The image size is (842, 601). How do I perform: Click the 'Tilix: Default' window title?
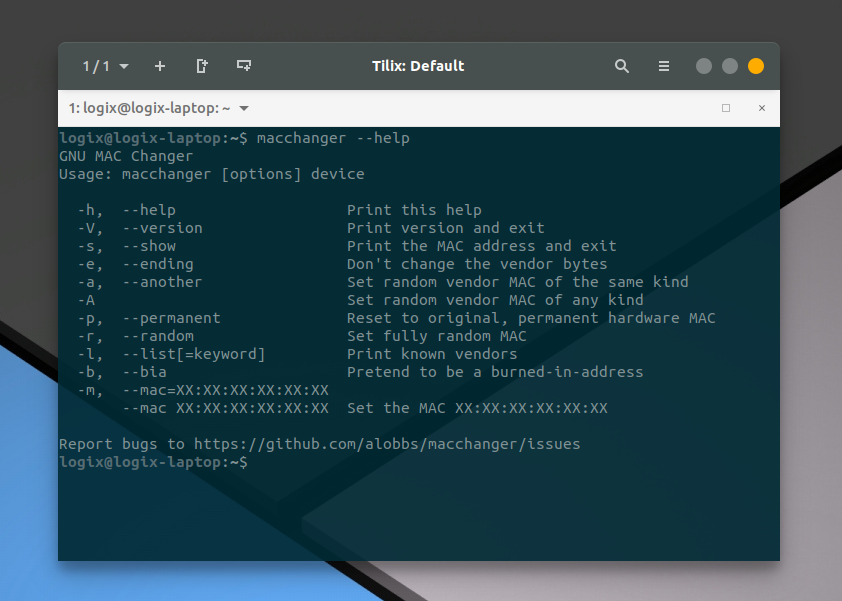pyautogui.click(x=418, y=66)
